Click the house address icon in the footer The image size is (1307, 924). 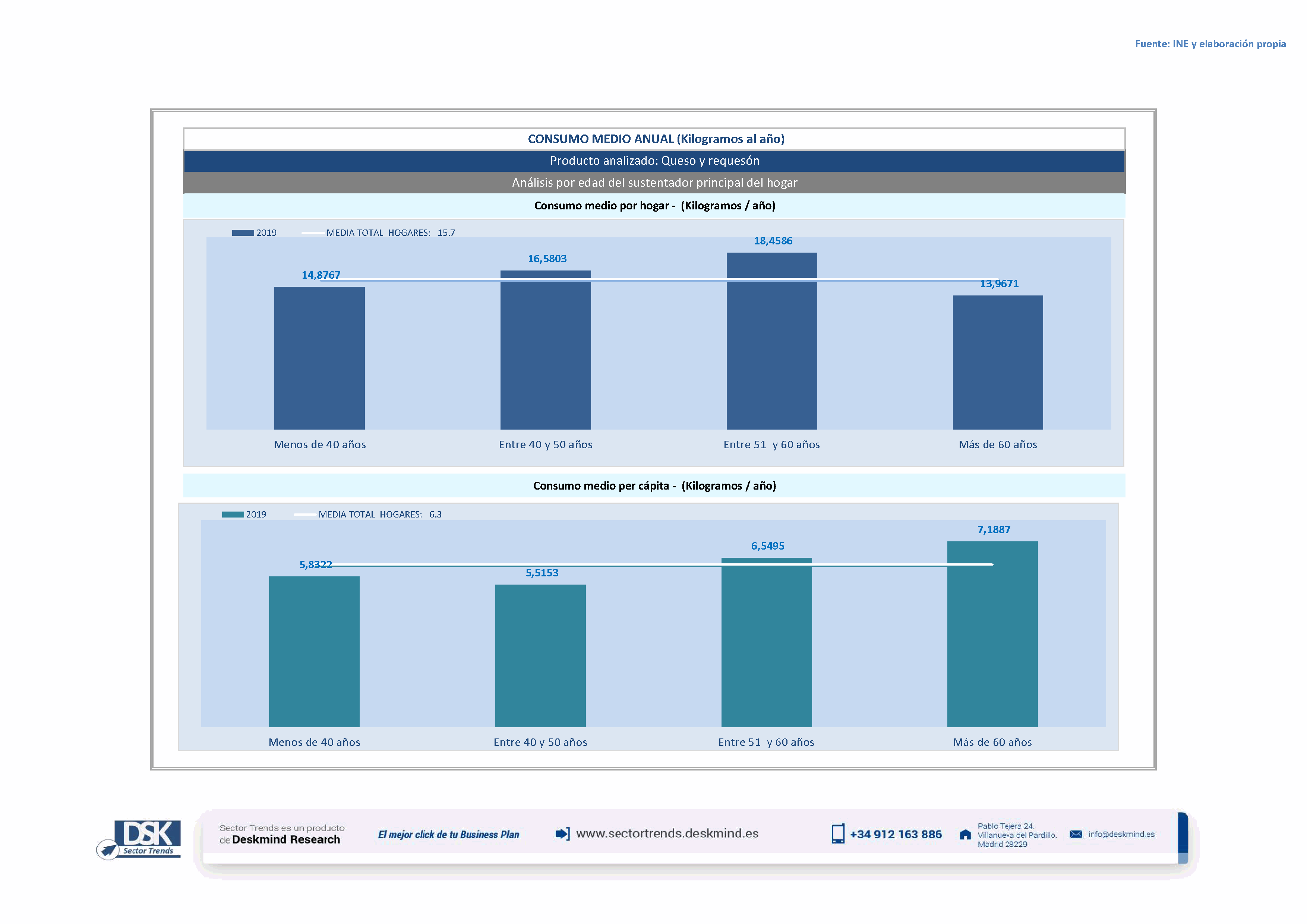click(965, 835)
